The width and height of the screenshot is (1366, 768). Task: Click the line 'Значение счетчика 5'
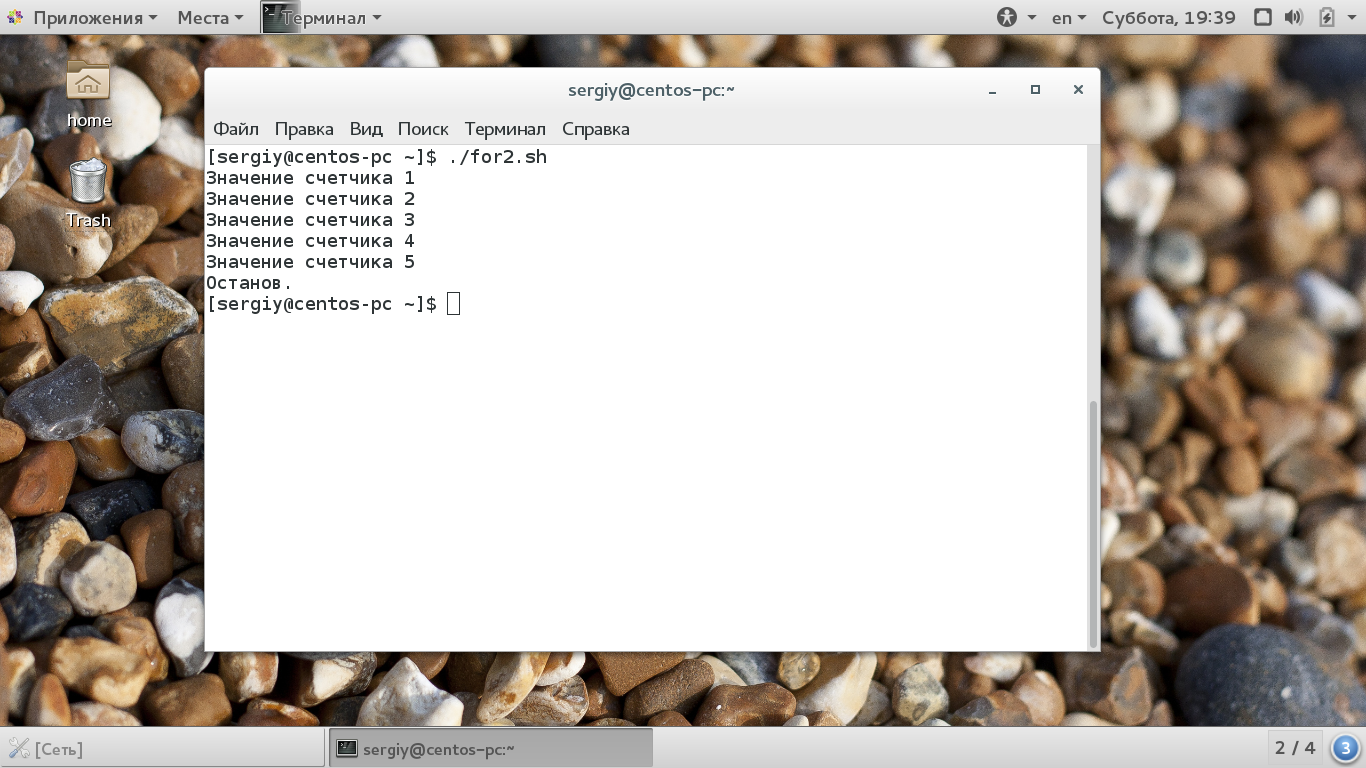(x=310, y=262)
